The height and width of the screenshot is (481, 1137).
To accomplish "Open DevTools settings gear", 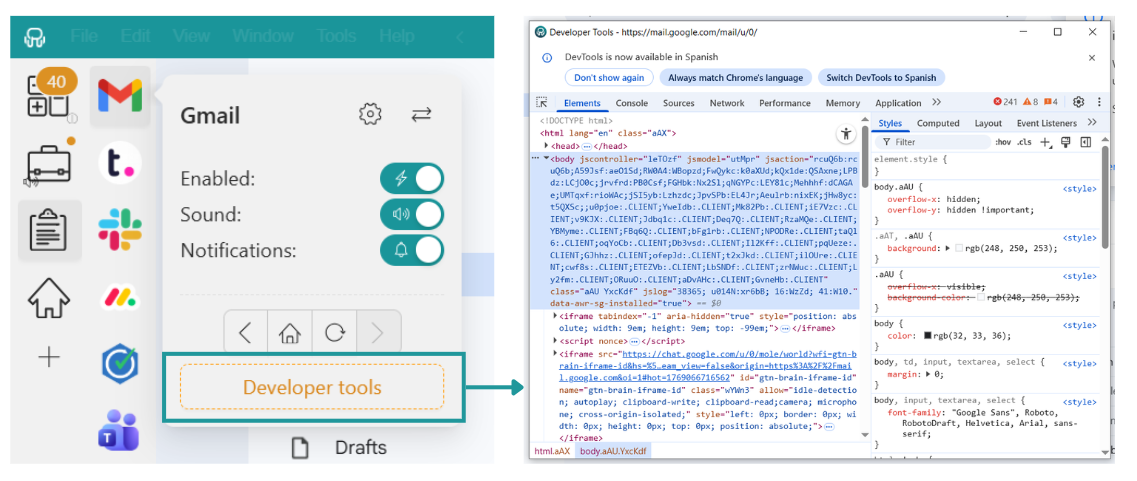I will click(1078, 102).
